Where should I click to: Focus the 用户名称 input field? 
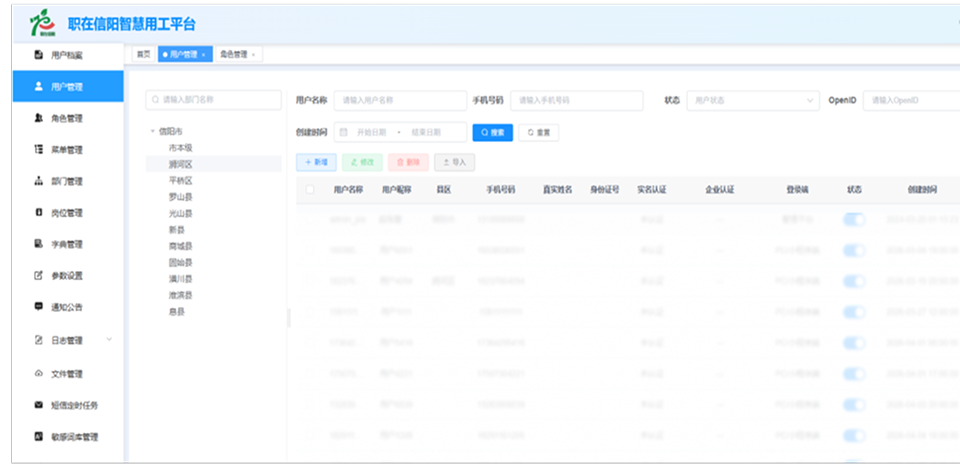[400, 100]
